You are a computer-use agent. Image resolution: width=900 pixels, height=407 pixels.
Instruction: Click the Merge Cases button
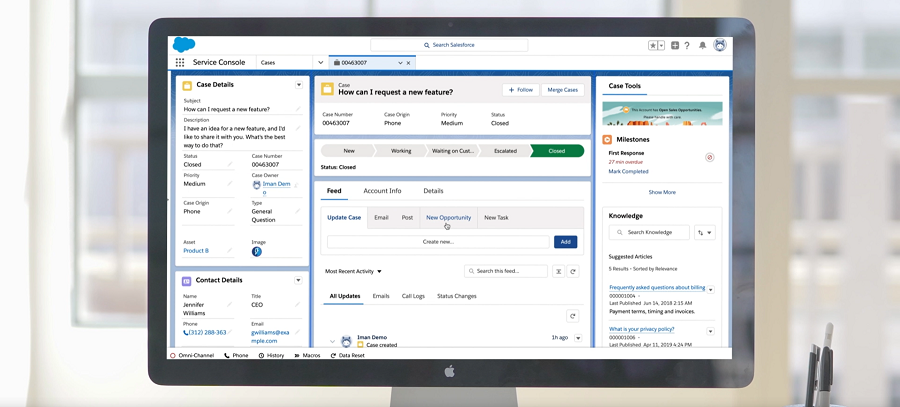(562, 90)
